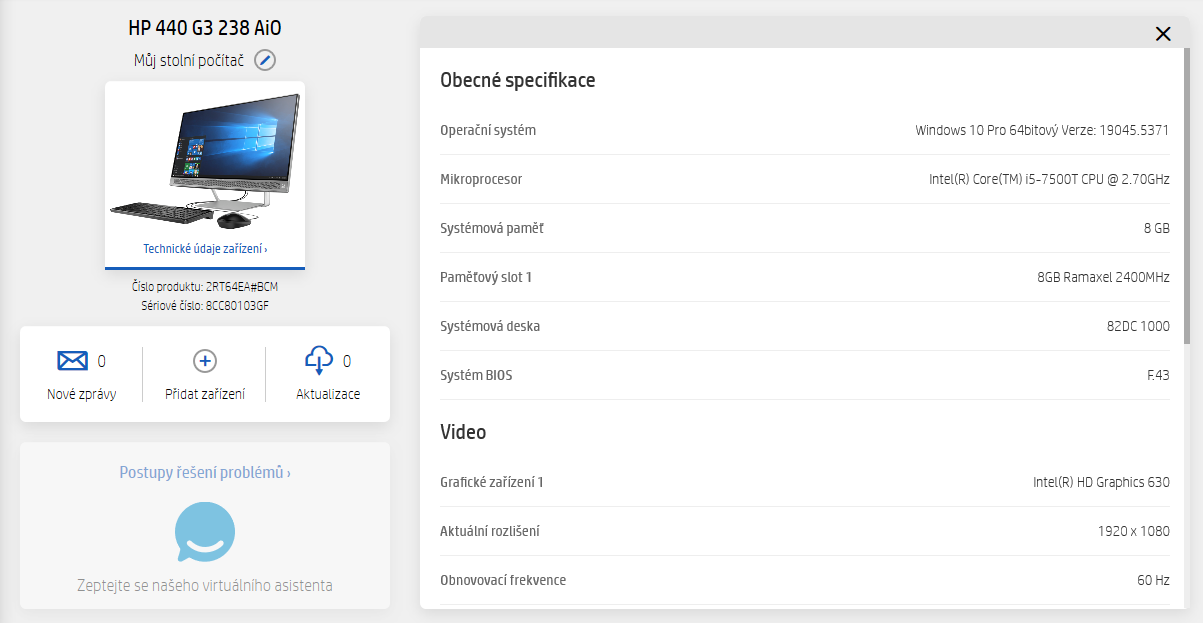The height and width of the screenshot is (623, 1203).
Task: Click the Systém BIOS version F.43 value
Action: 1158,375
